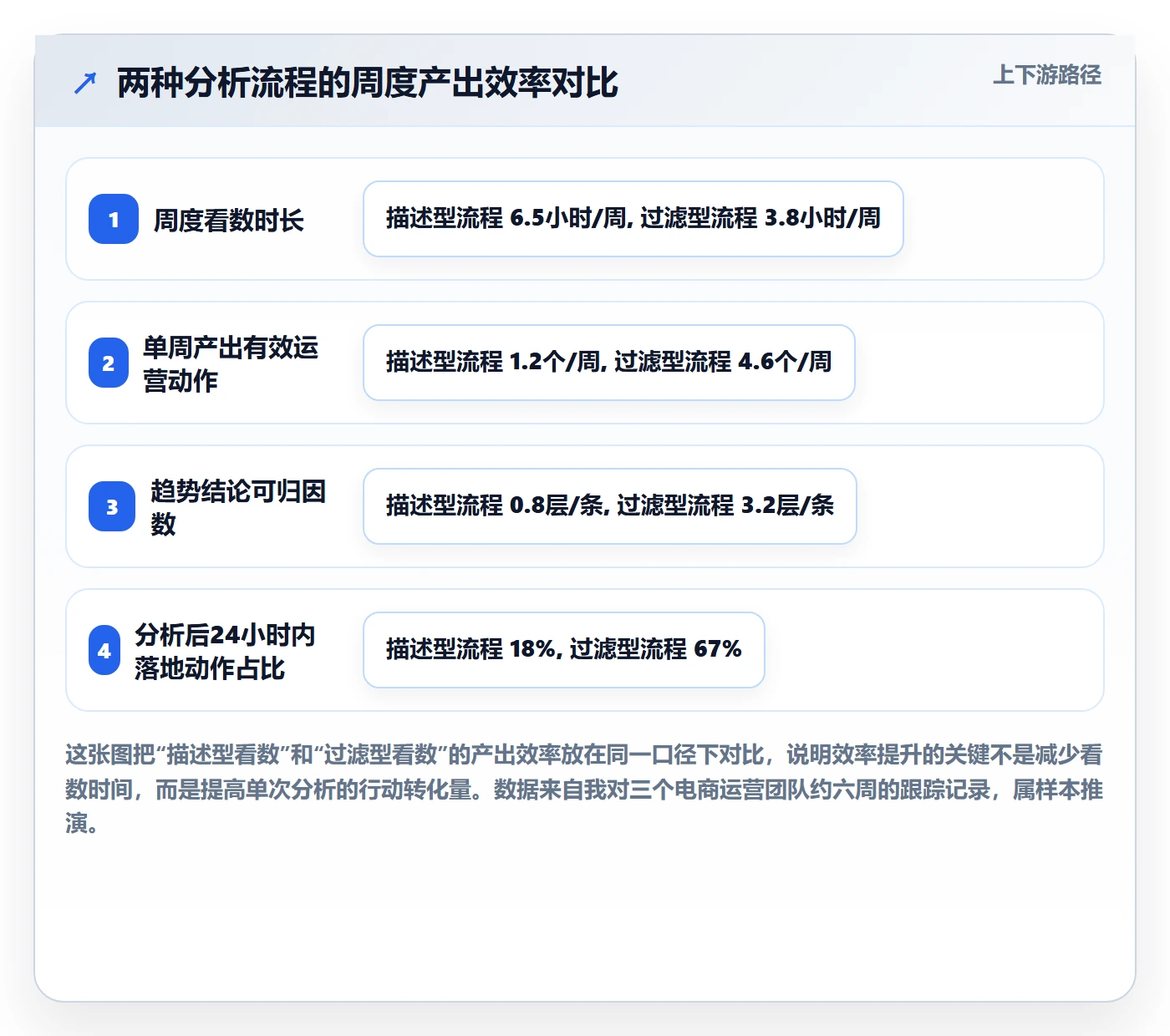Select the 趋势结论可归因数 row label
Viewport: 1170px width, 1036px height.
pos(238,507)
